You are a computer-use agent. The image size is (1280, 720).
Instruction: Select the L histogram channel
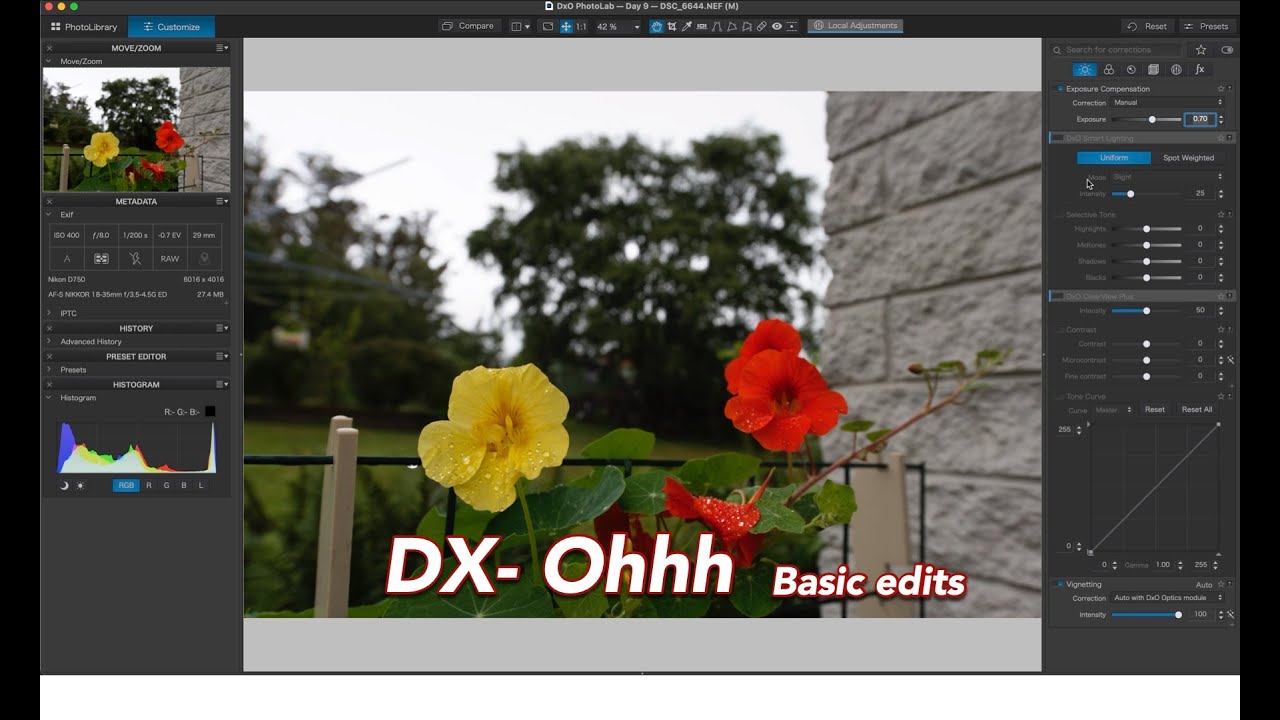201,485
